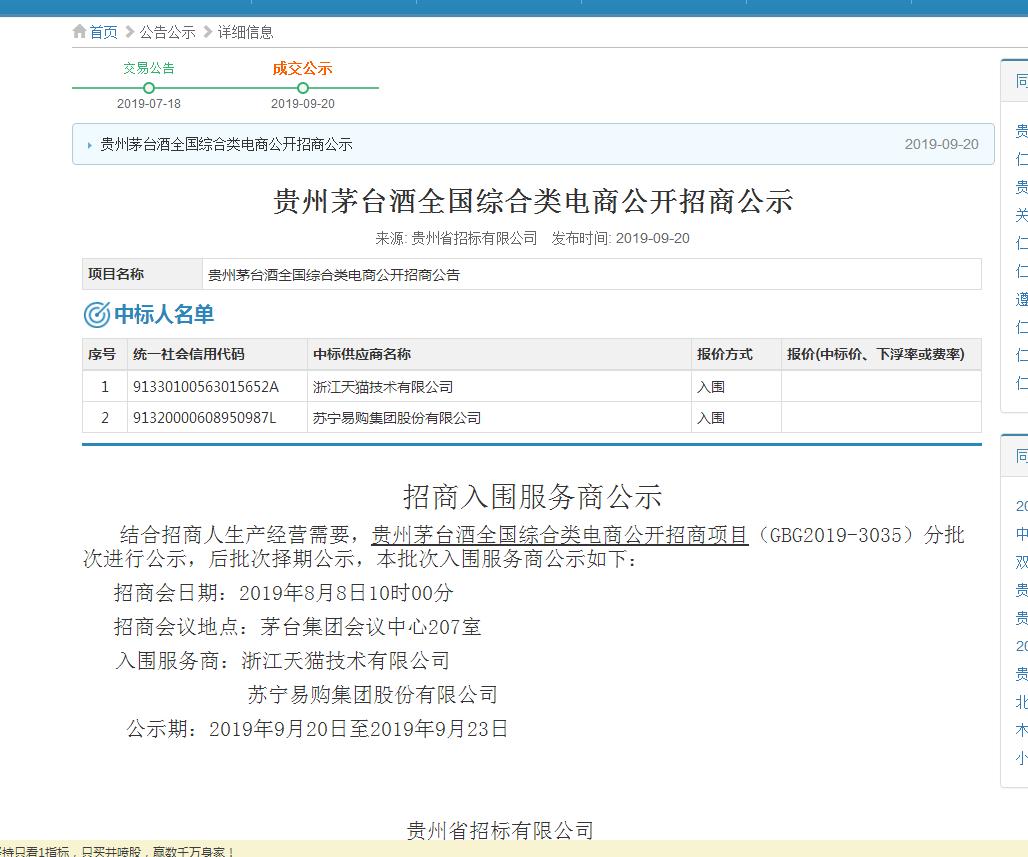Click the 中标人名单 section heading
Image resolution: width=1028 pixels, height=857 pixels.
164,315
